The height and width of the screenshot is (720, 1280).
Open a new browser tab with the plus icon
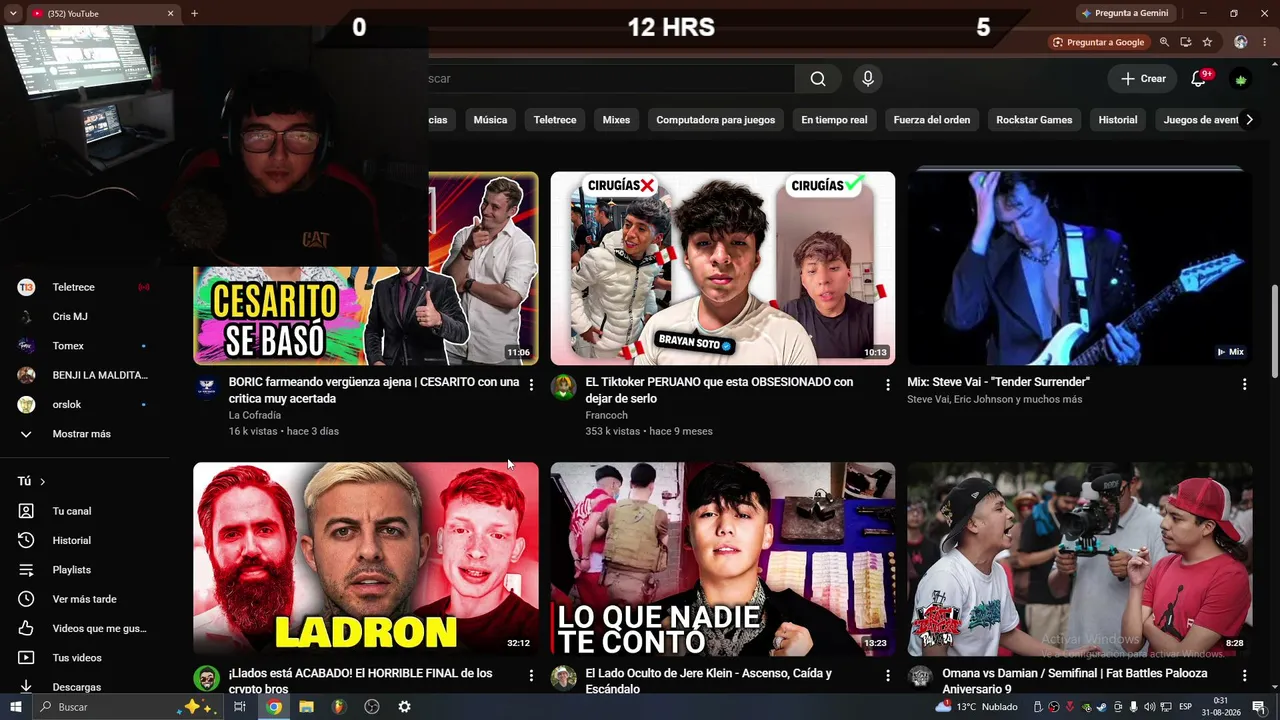[x=194, y=13]
